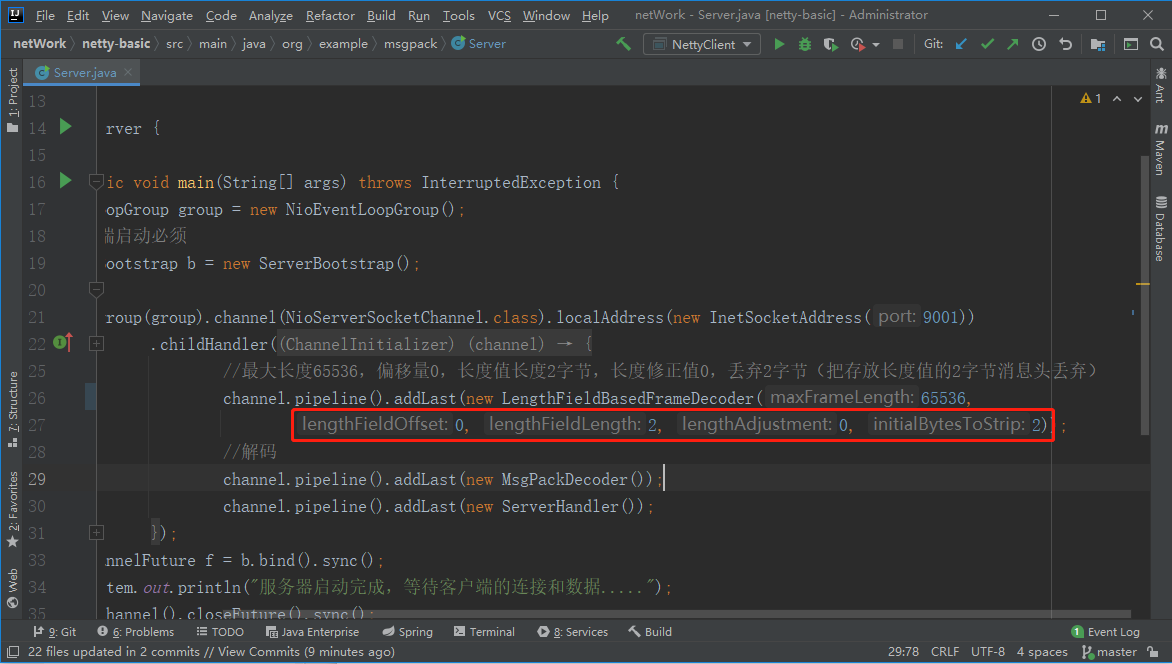This screenshot has height=664, width=1172.
Task: Open the Build tool window button
Action: (650, 632)
